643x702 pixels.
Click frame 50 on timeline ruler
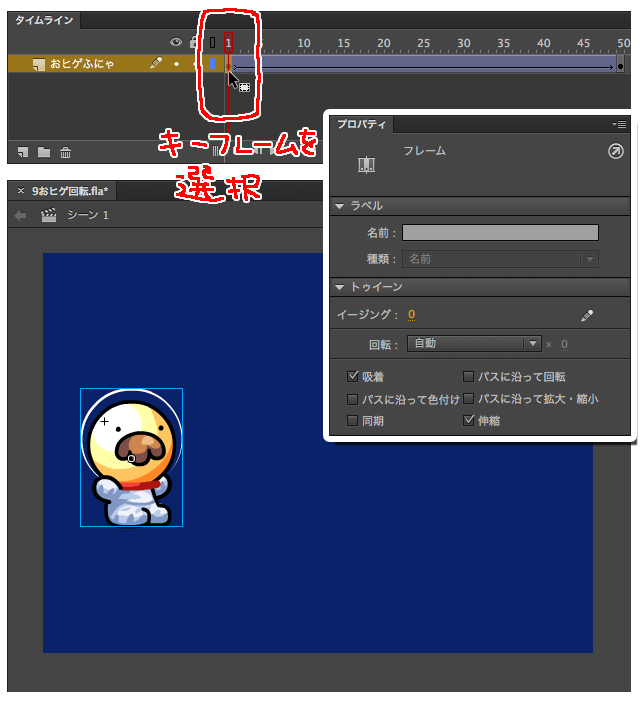[x=623, y=43]
